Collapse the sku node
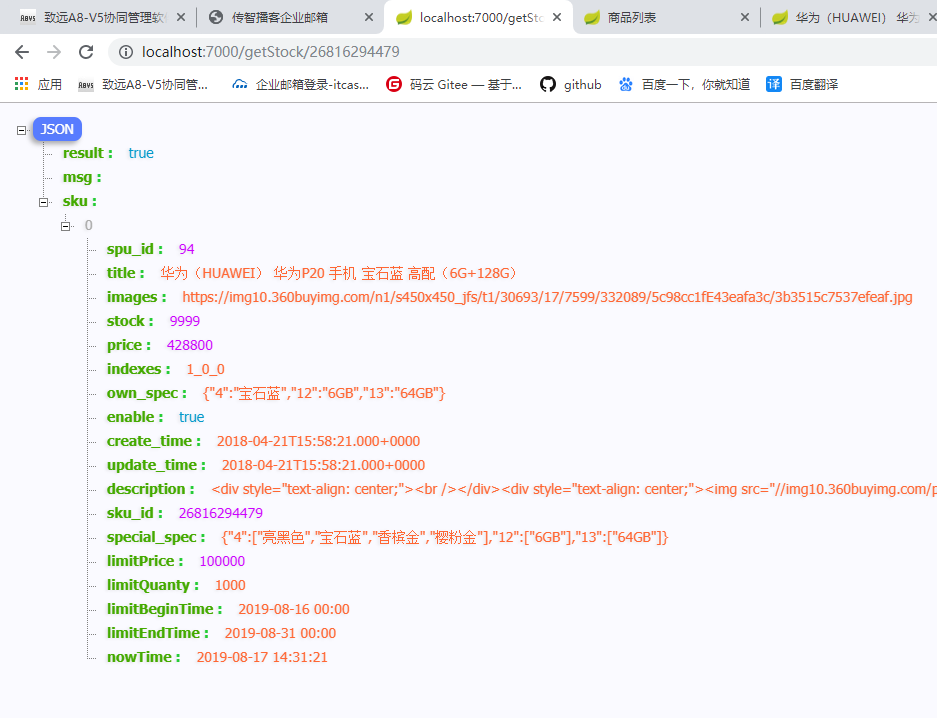Viewport: 937px width, 718px height. click(44, 202)
